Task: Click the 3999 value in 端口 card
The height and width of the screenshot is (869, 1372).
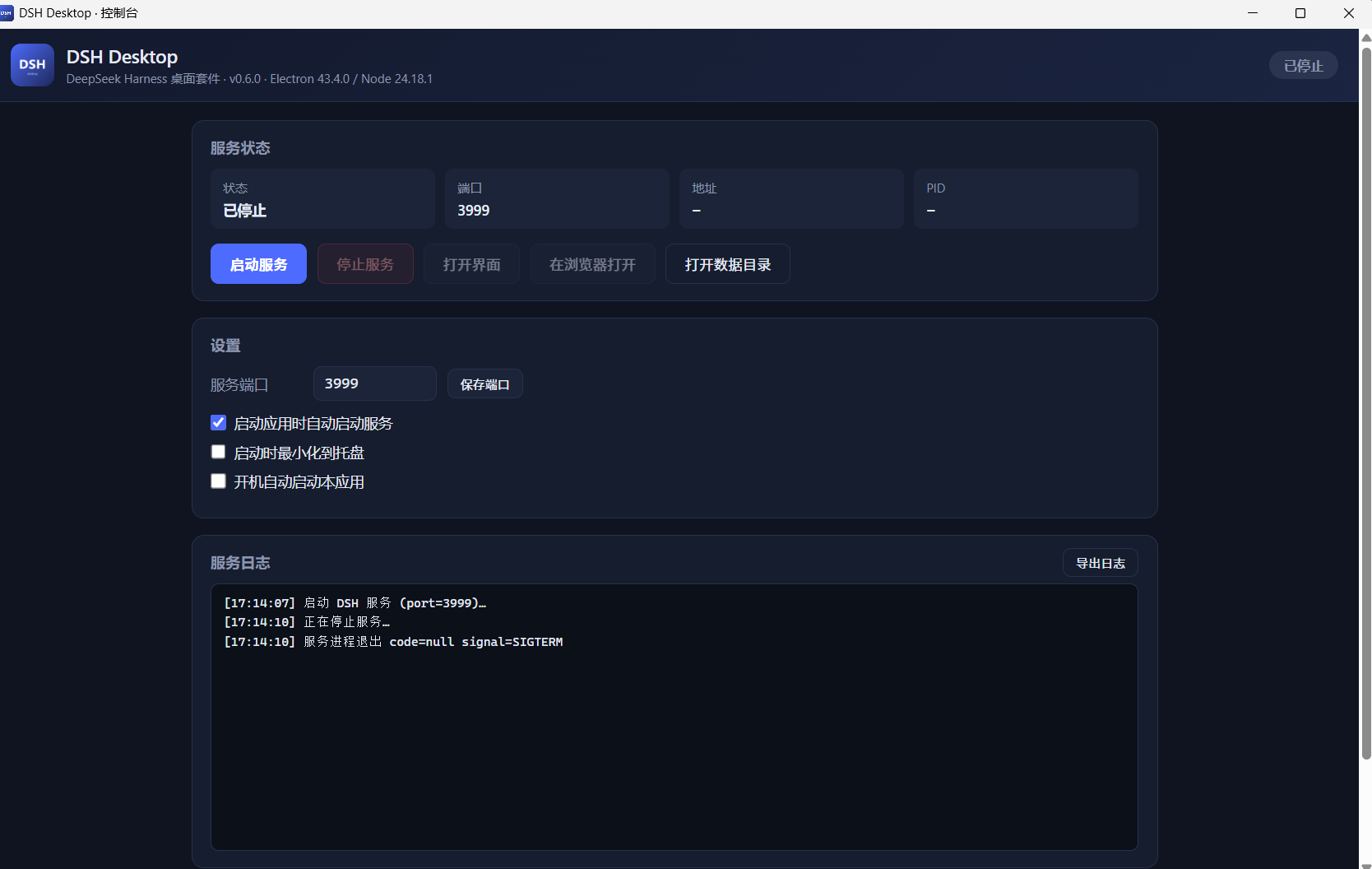Action: 474,211
